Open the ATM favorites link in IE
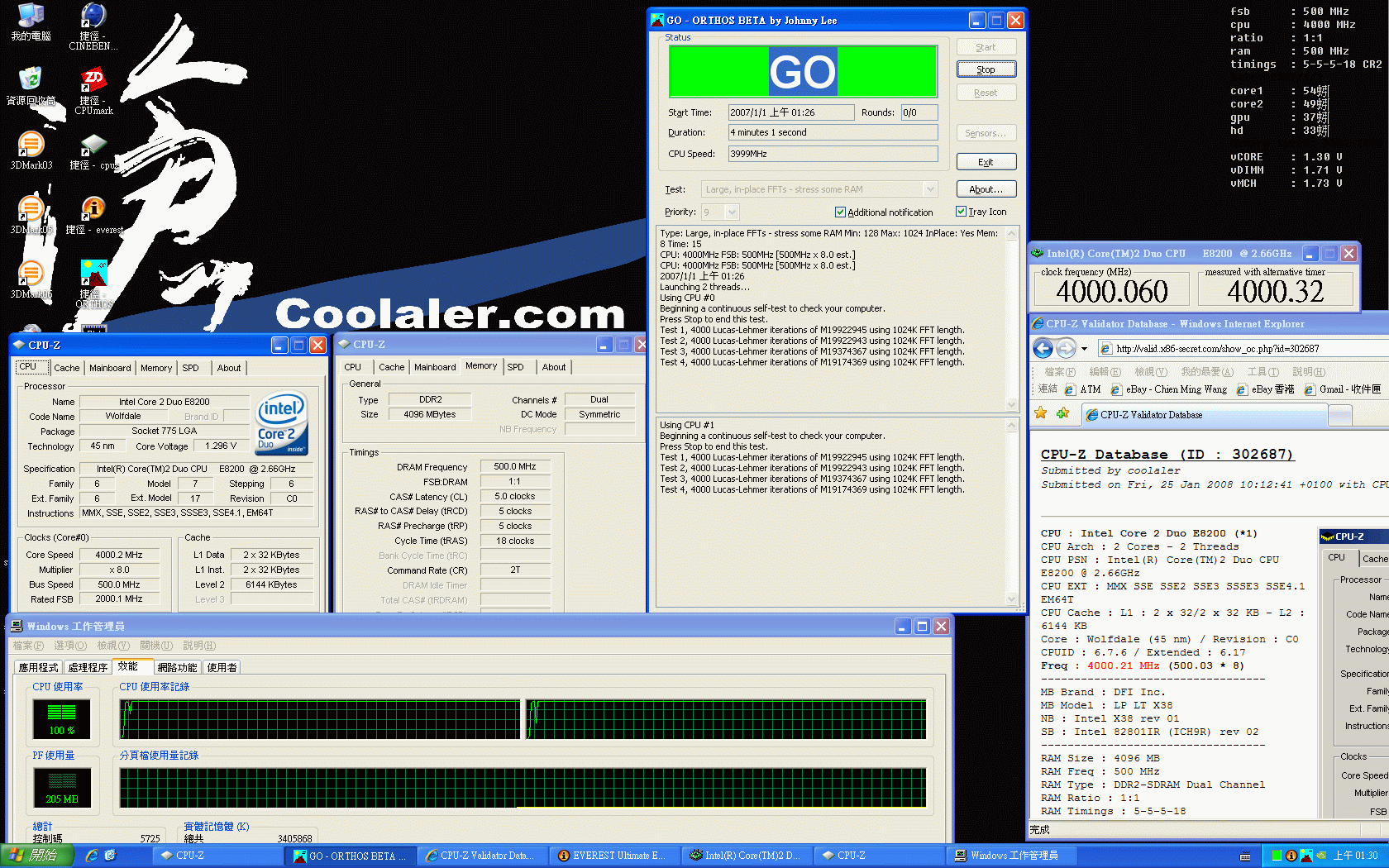Viewport: 1389px width, 868px height. (x=1083, y=389)
